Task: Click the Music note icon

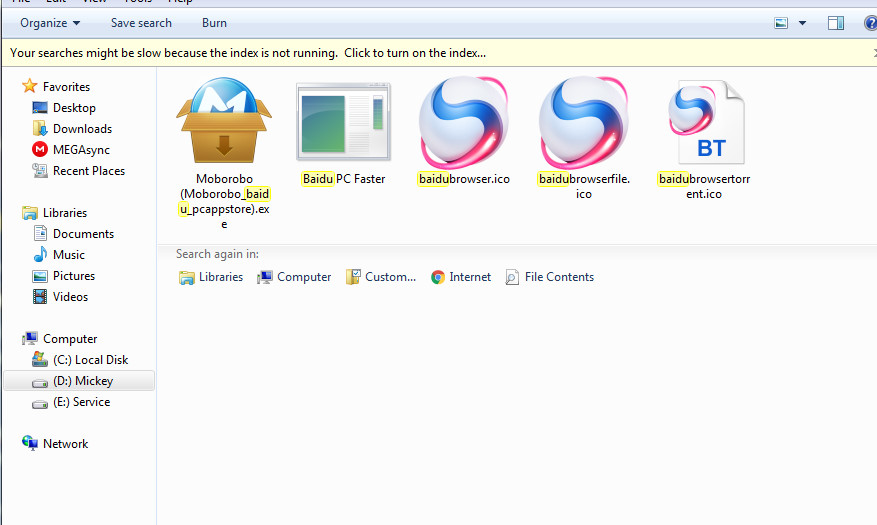Action: coord(40,254)
